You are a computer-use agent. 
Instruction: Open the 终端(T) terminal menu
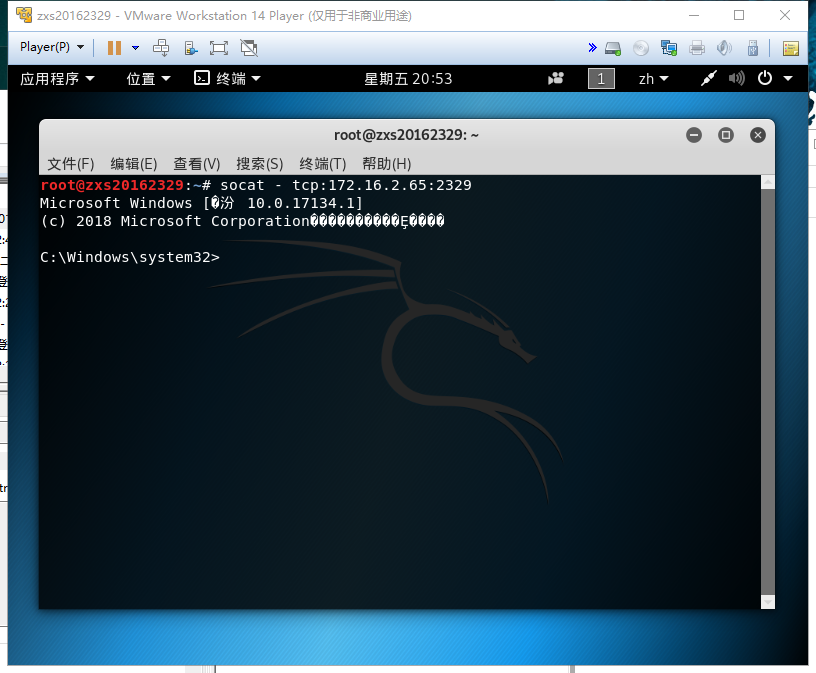coord(323,164)
